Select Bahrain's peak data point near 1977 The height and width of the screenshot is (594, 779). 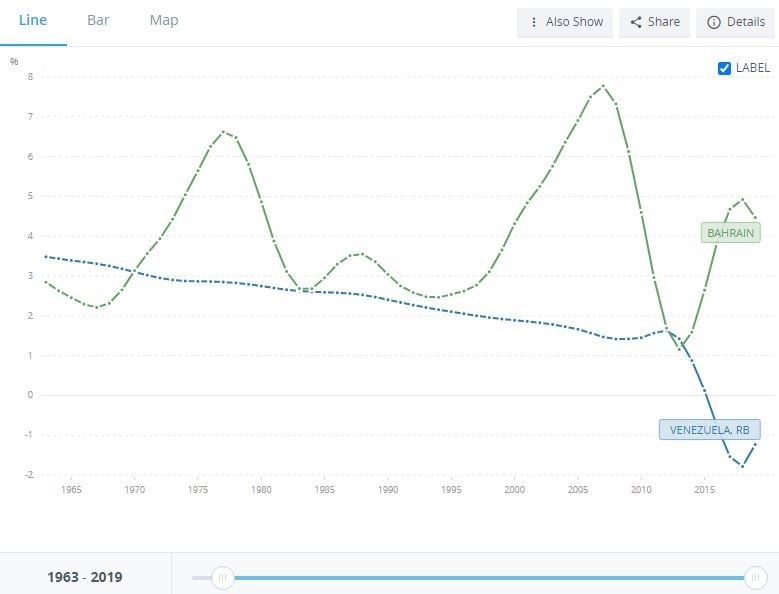pos(223,132)
